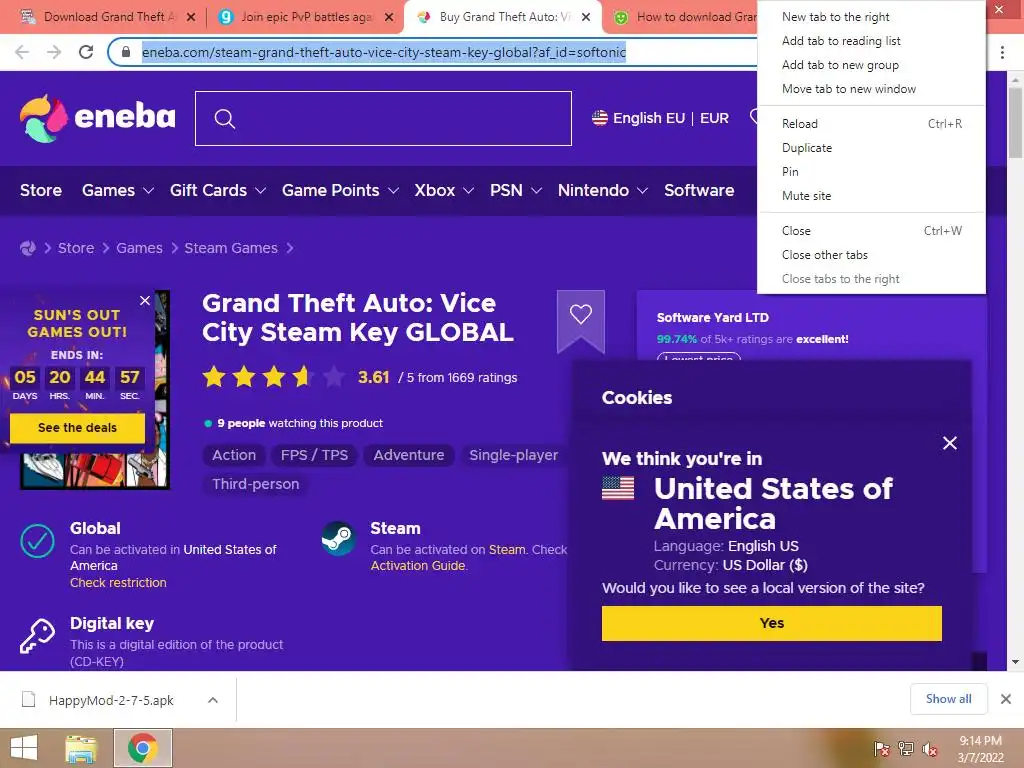Click the Steam logo icon
Image resolution: width=1024 pixels, height=768 pixels.
(x=338, y=538)
